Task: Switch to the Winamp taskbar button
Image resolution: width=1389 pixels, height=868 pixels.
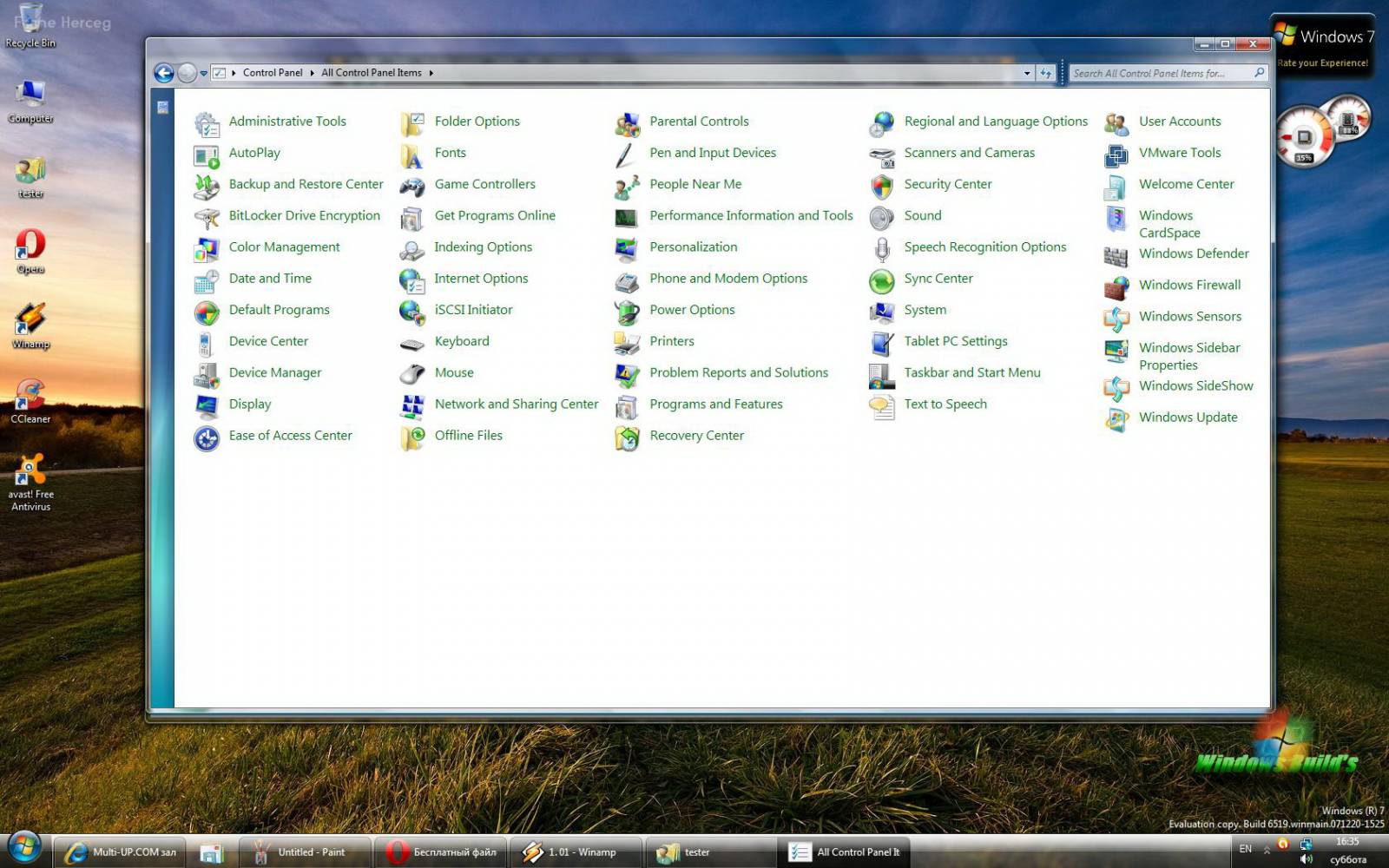Action: tap(576, 852)
